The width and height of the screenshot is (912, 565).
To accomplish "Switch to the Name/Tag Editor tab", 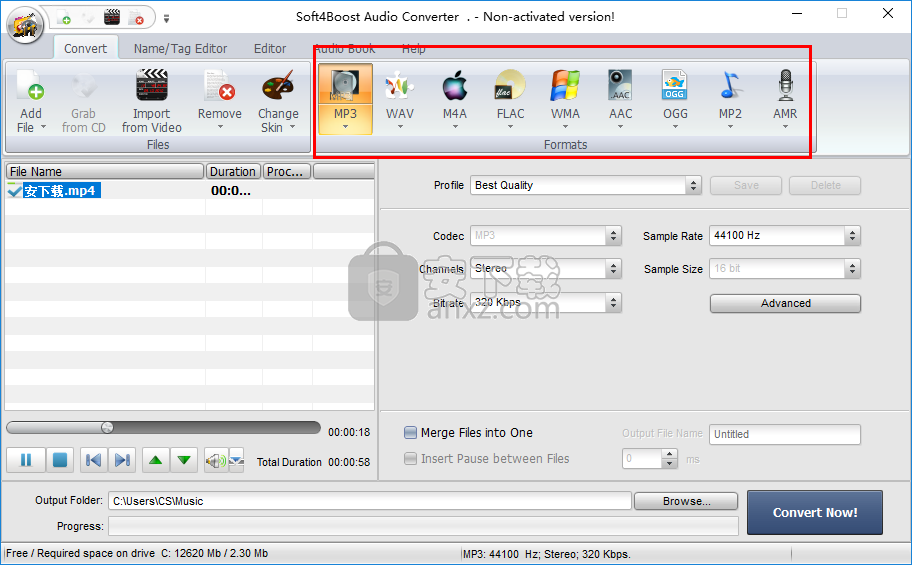I will click(x=180, y=48).
